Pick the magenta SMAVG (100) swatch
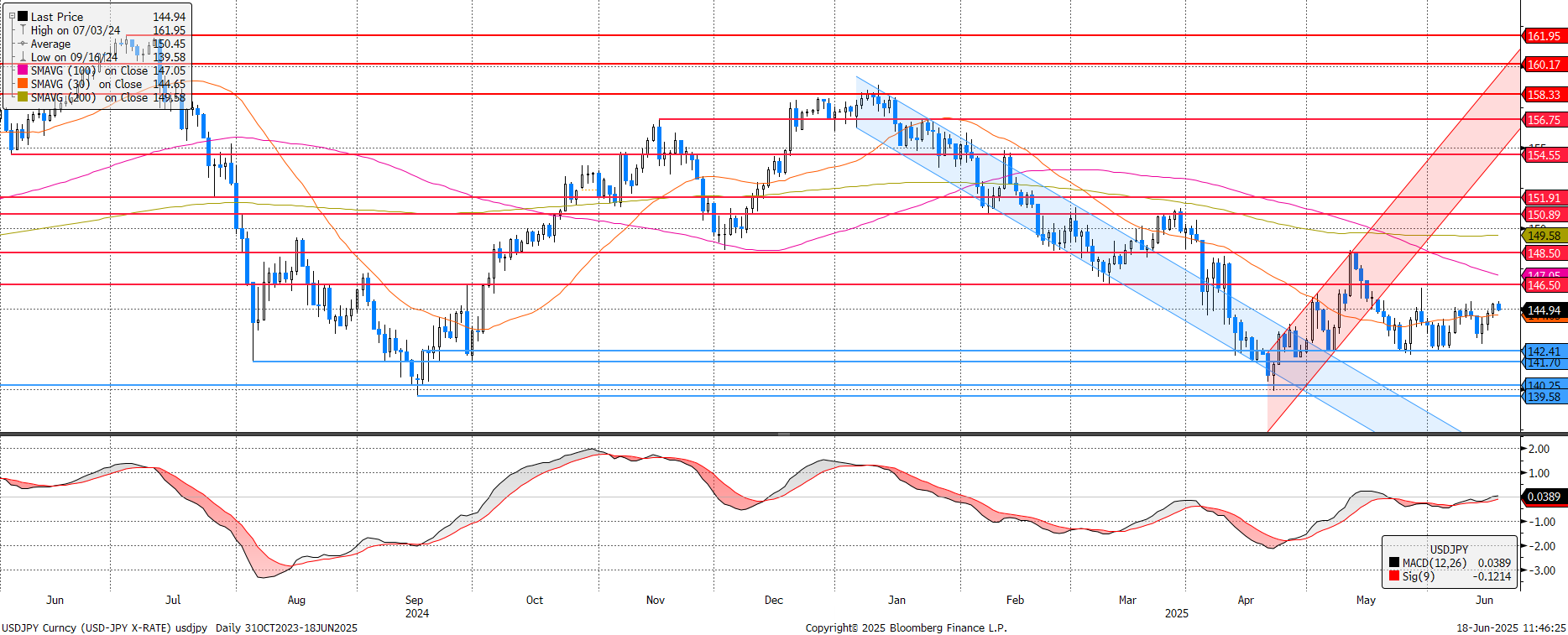The height and width of the screenshot is (635, 1568). click(23, 70)
